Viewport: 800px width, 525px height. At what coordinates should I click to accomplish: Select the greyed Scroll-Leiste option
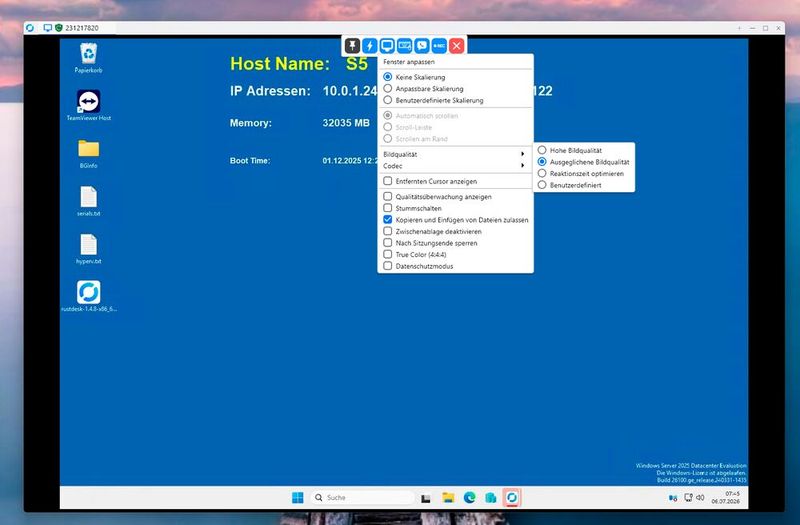[408, 128]
